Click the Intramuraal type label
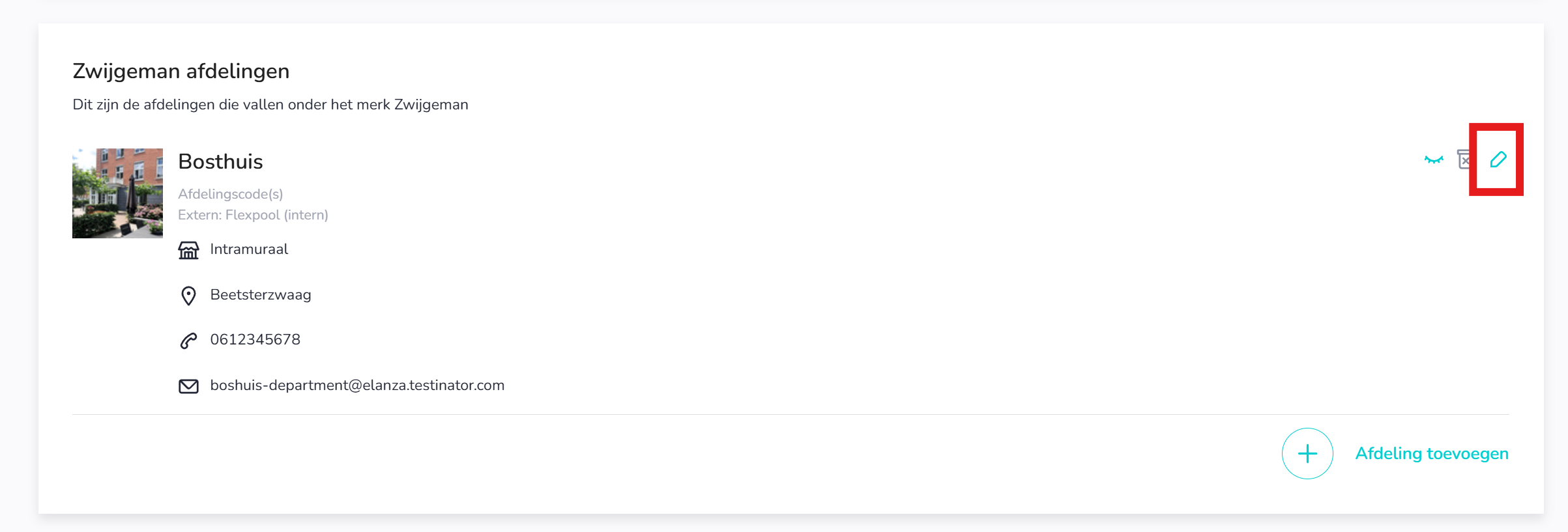The width and height of the screenshot is (1568, 532). [x=249, y=249]
